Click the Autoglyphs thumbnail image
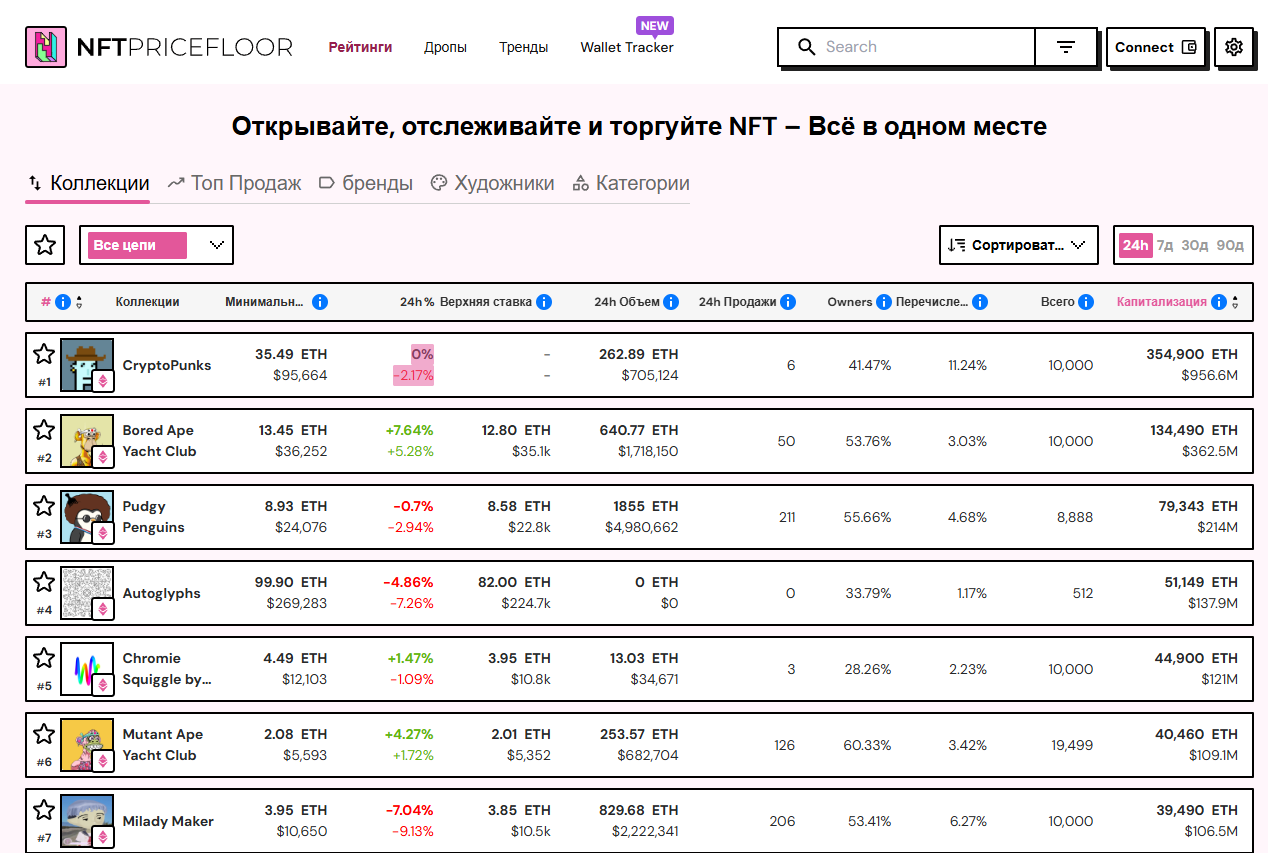Viewport: 1268px width, 853px height. tap(86, 593)
